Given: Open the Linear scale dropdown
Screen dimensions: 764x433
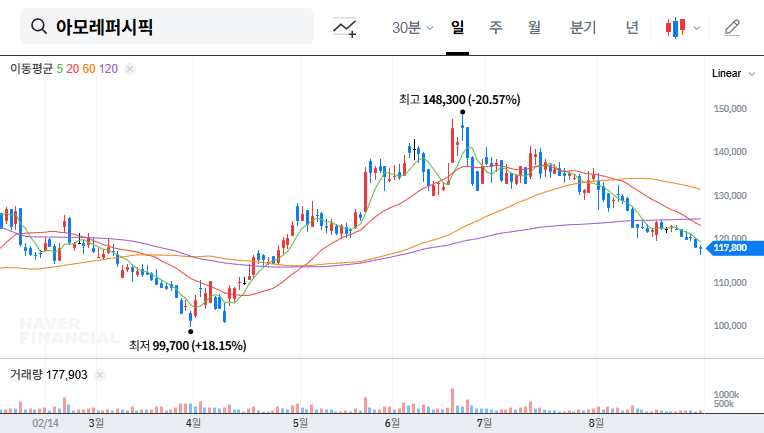Looking at the screenshot, I should pos(733,74).
